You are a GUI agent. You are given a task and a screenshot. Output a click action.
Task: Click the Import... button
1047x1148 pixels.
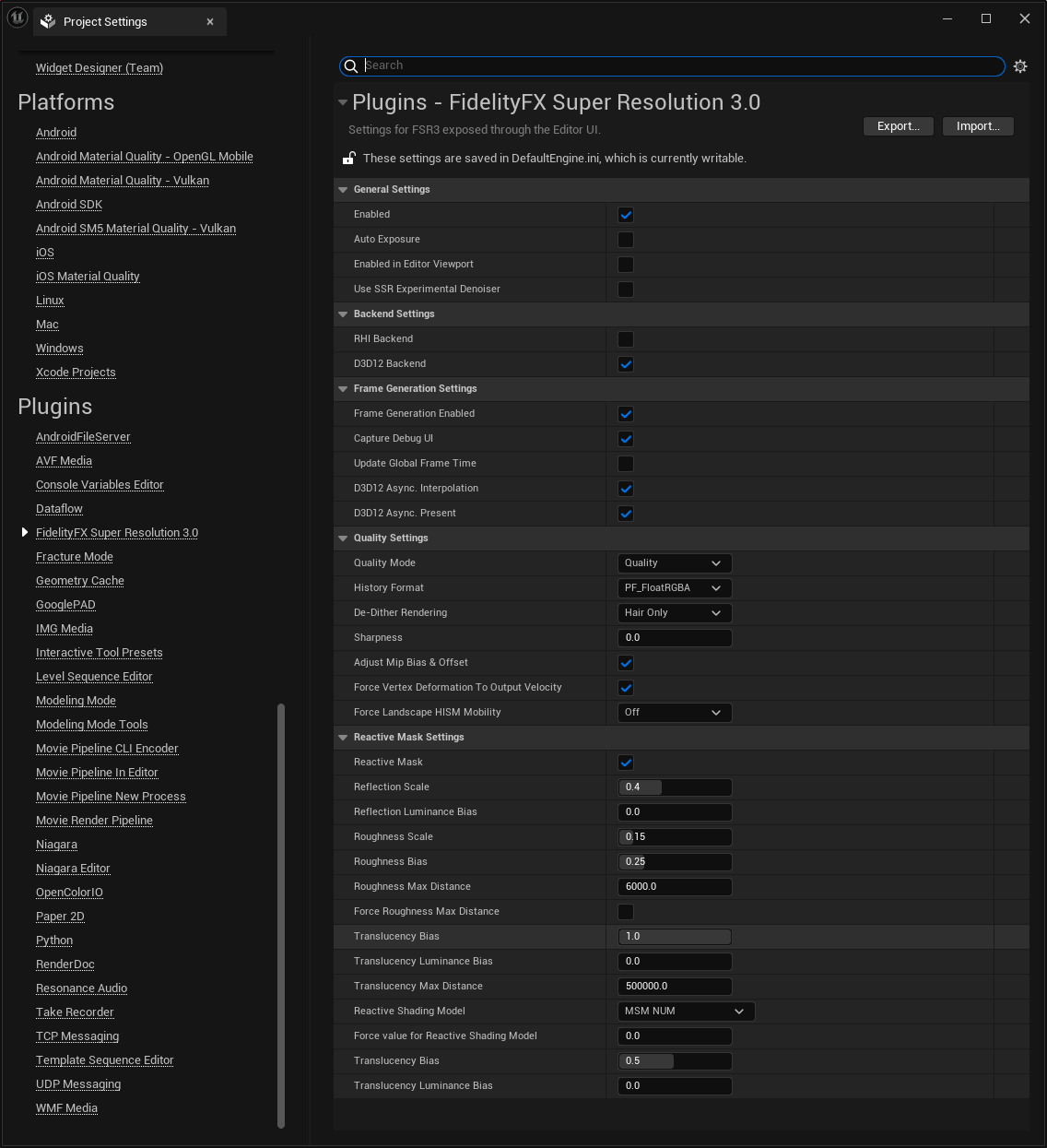978,126
